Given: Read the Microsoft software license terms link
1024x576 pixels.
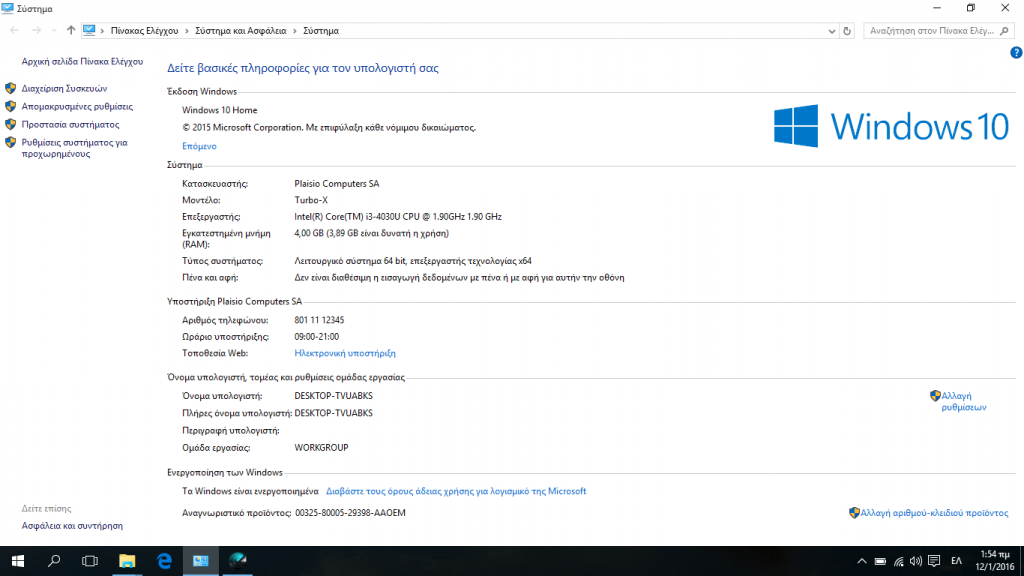Looking at the screenshot, I should (x=456, y=491).
